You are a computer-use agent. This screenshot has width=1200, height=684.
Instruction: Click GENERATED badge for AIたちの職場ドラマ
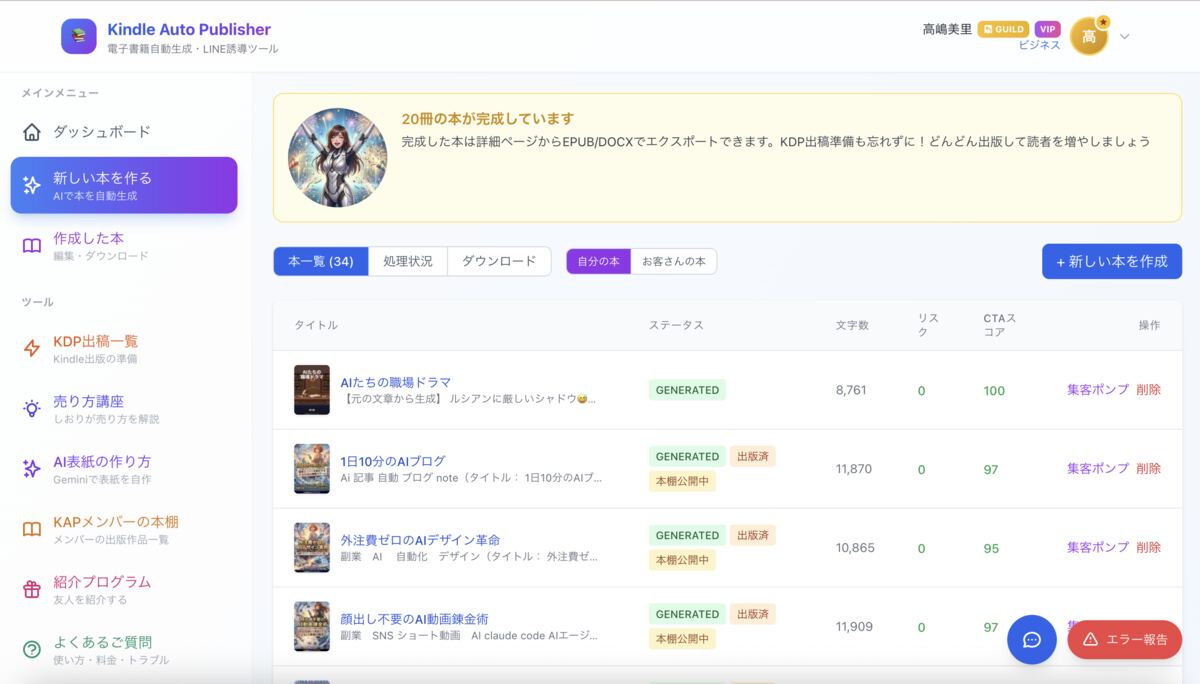click(x=687, y=390)
